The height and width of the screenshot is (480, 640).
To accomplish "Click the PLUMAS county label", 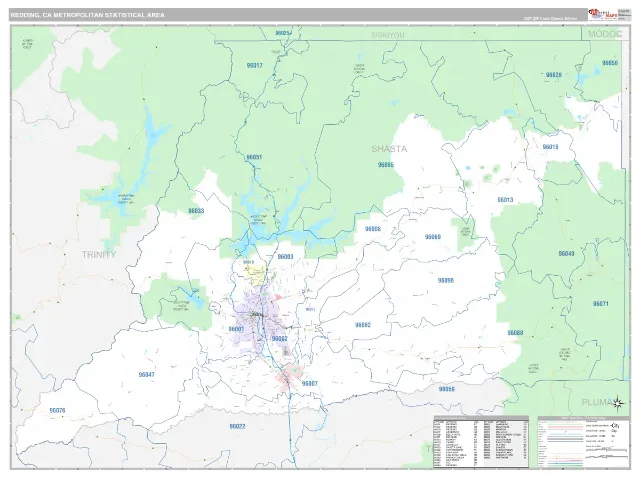I will click(x=597, y=402).
